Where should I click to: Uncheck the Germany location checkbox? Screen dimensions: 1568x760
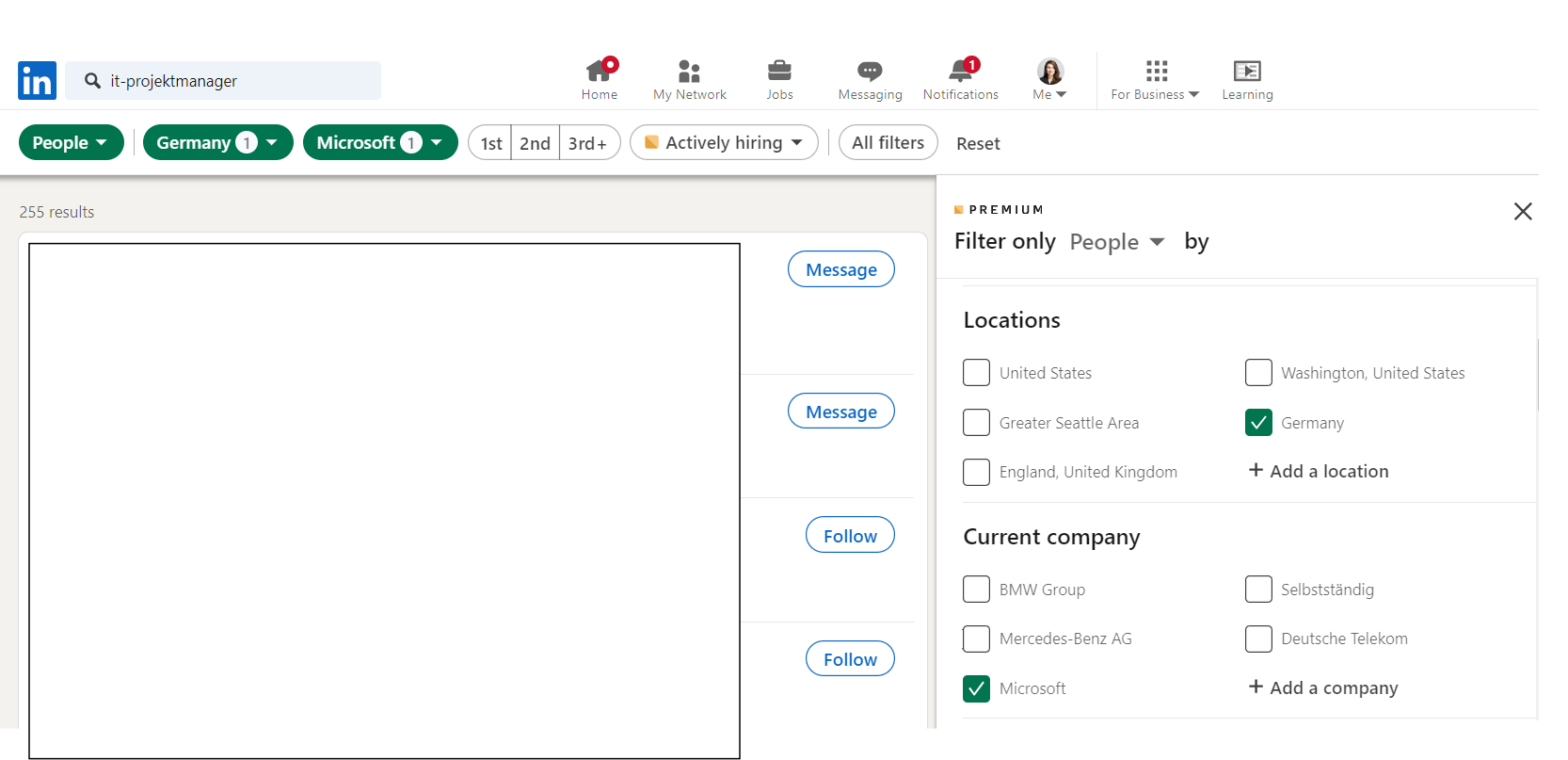[1258, 423]
